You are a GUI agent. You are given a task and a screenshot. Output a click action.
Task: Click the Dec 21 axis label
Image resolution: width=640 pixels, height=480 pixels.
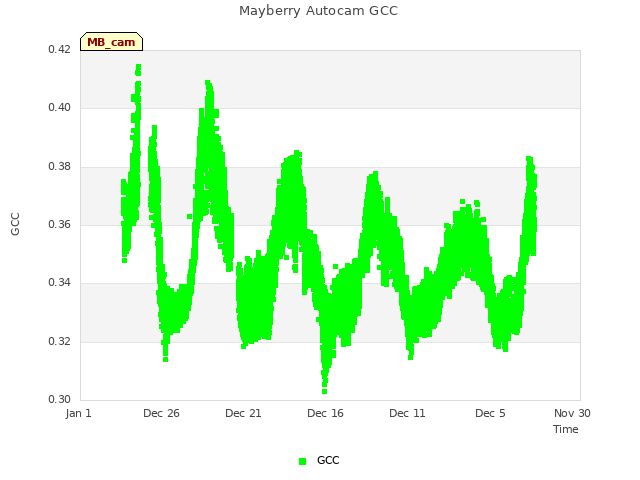(x=243, y=413)
